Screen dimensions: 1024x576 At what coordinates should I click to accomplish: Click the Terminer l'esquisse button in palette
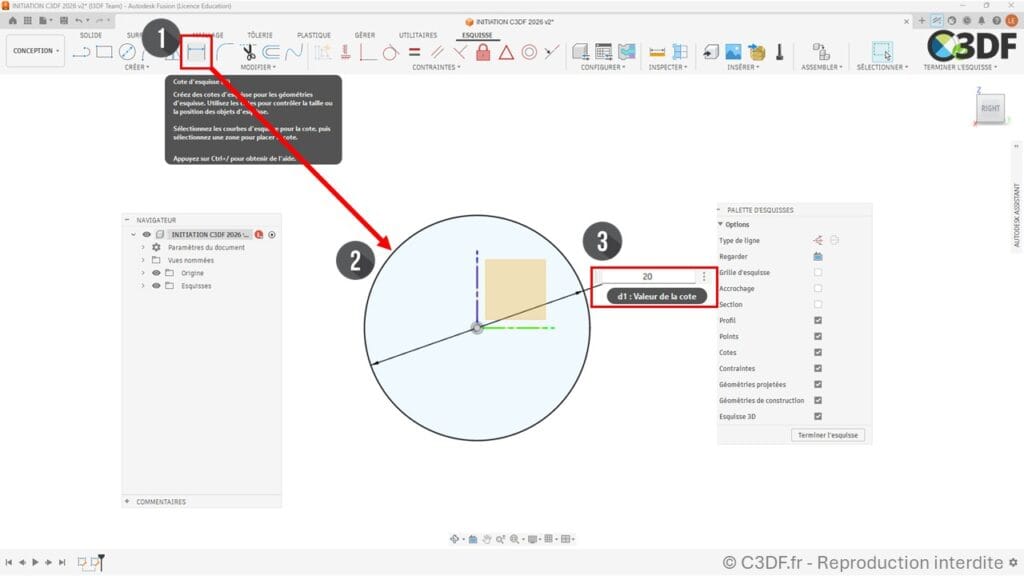click(x=830, y=434)
